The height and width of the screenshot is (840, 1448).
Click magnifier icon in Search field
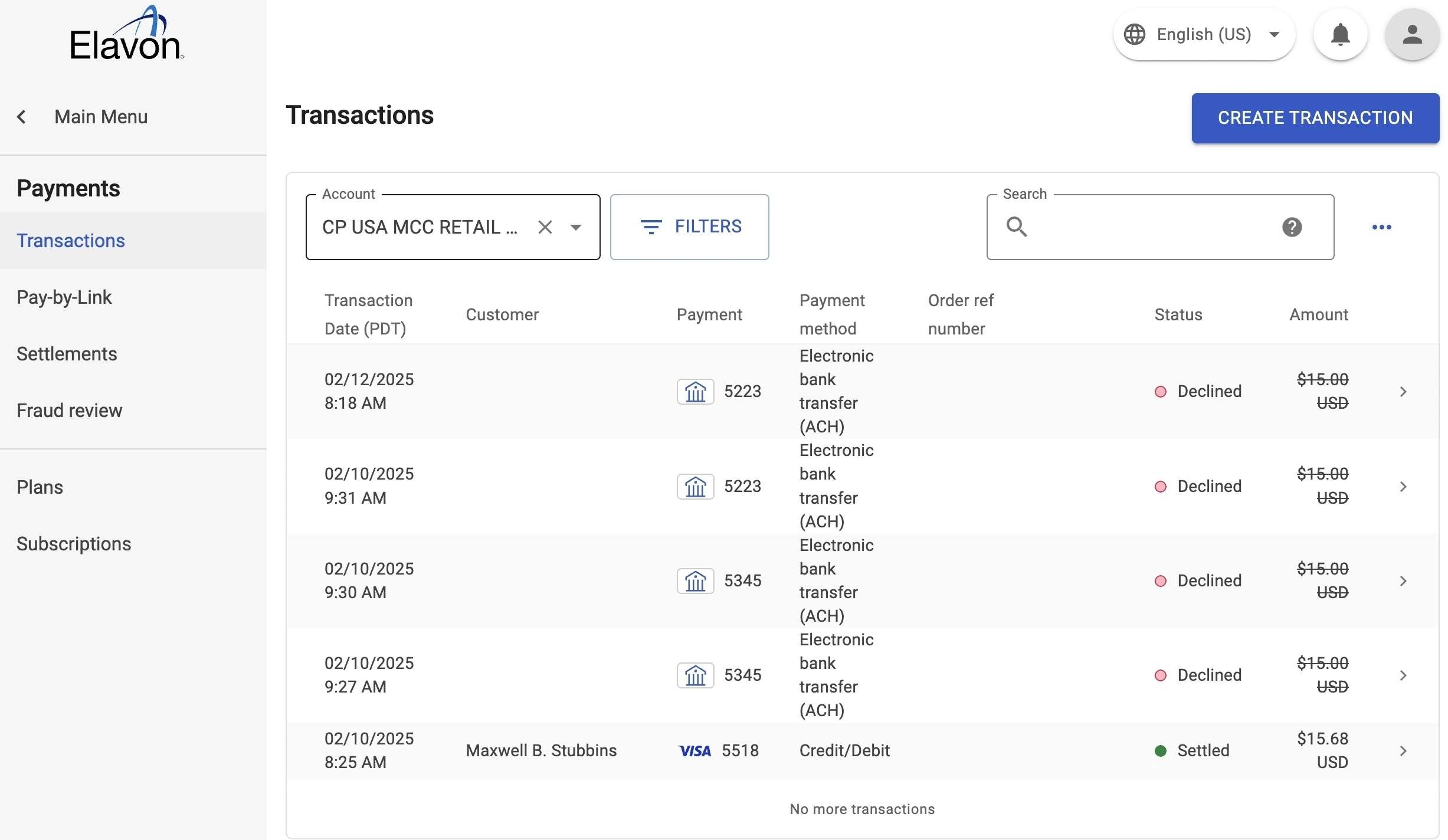(1017, 227)
